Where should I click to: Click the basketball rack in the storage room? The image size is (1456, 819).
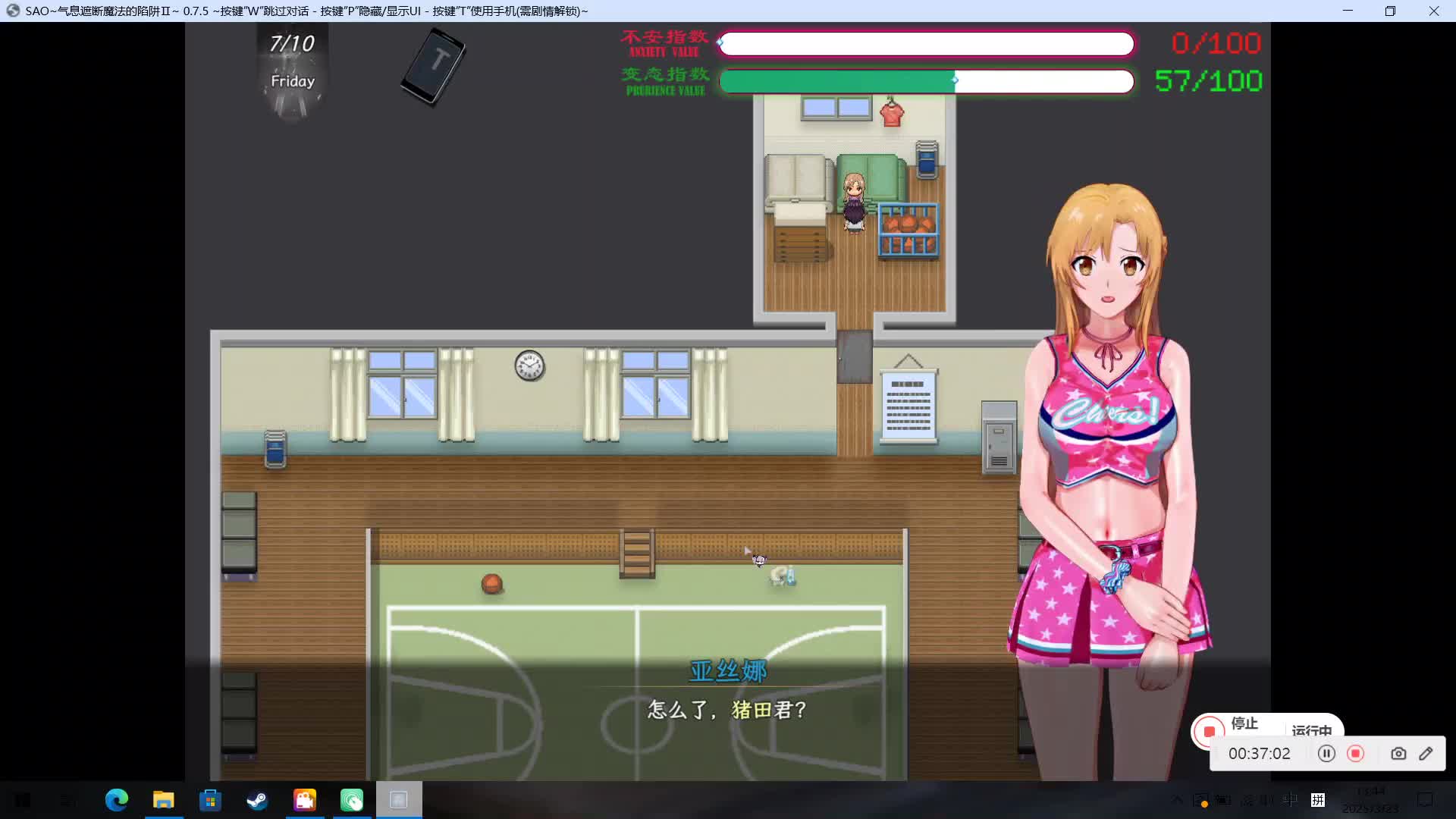908,231
